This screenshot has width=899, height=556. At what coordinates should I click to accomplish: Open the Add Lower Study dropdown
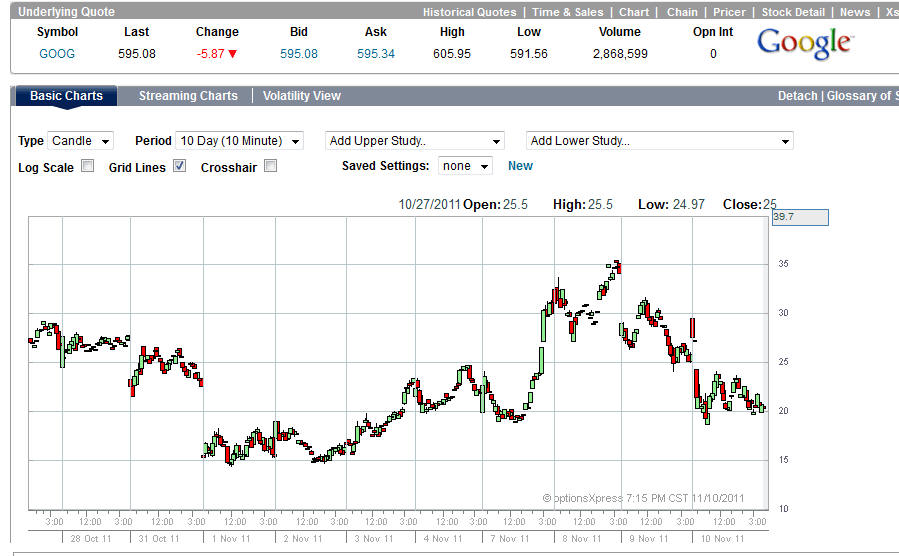pyautogui.click(x=659, y=141)
